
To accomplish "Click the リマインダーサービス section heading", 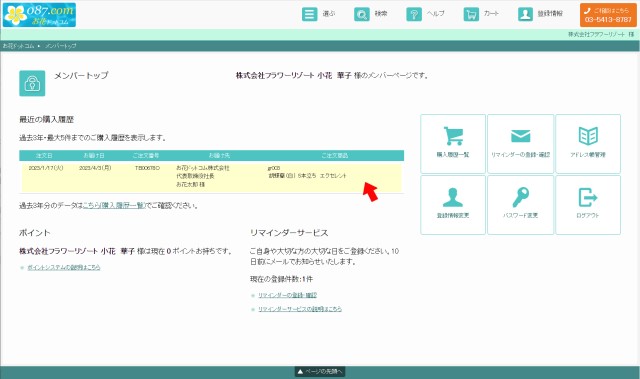I will pyautogui.click(x=289, y=233).
